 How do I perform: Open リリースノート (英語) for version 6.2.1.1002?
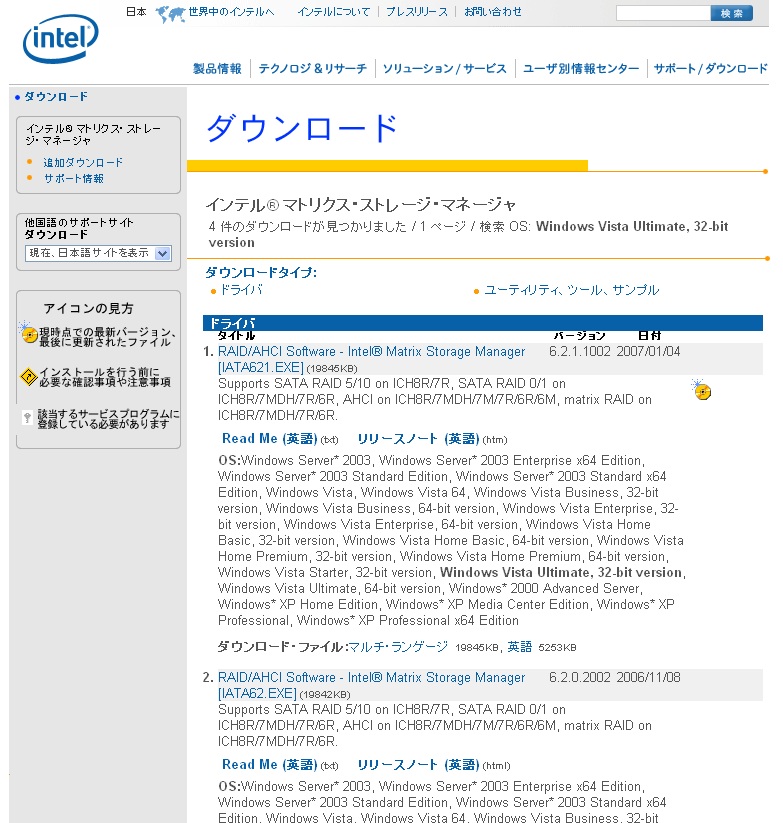[418, 439]
